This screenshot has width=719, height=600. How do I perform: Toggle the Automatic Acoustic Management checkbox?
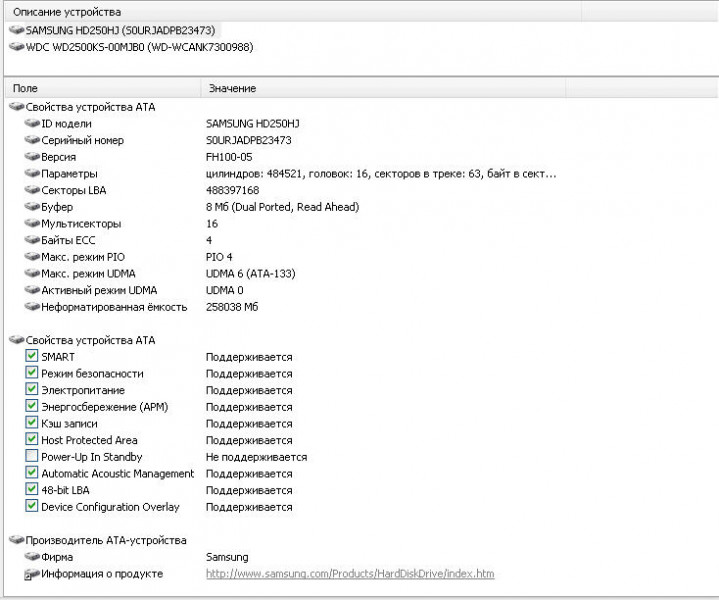pos(31,472)
